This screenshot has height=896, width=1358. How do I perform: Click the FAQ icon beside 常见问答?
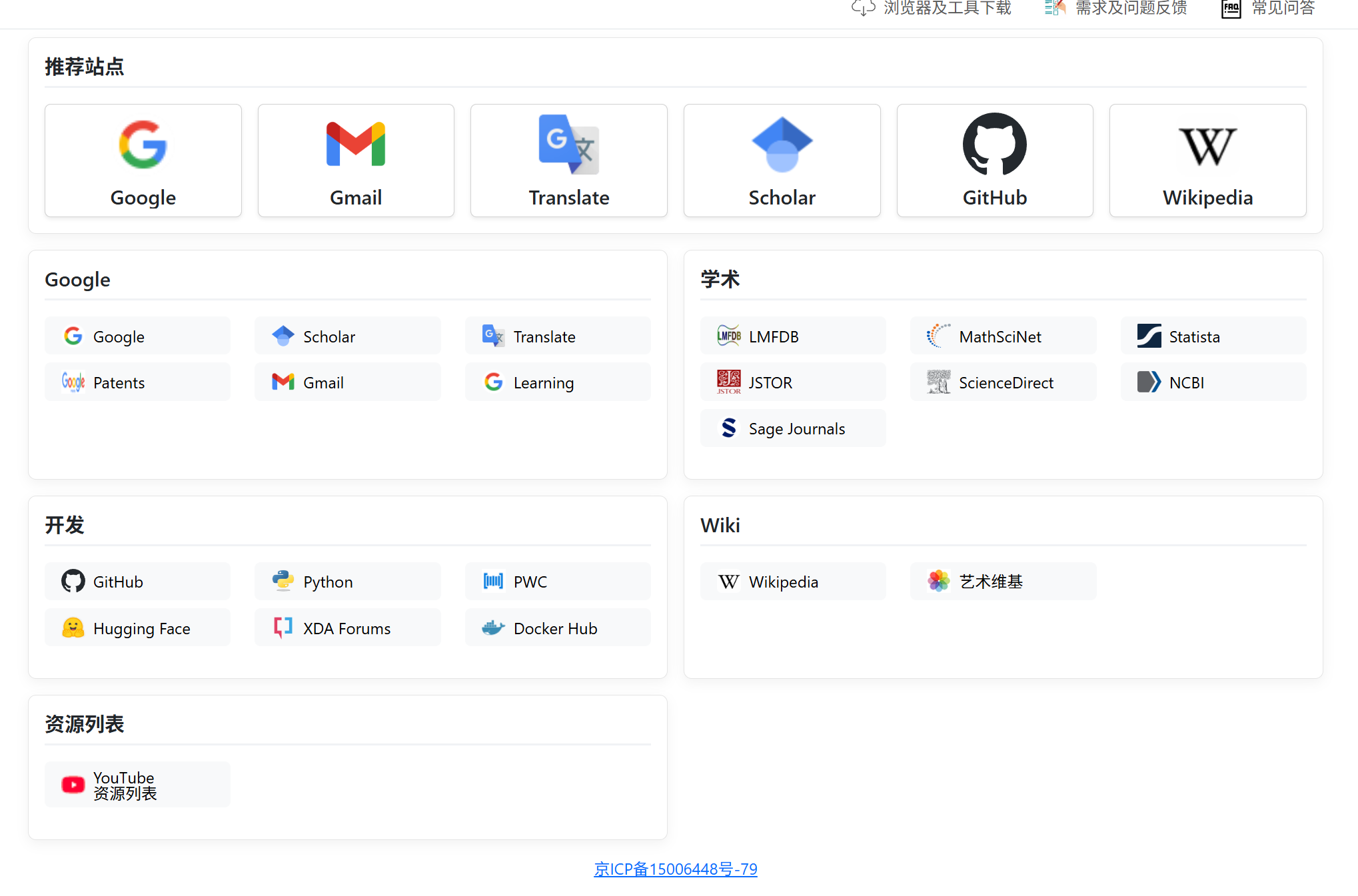[1231, 9]
